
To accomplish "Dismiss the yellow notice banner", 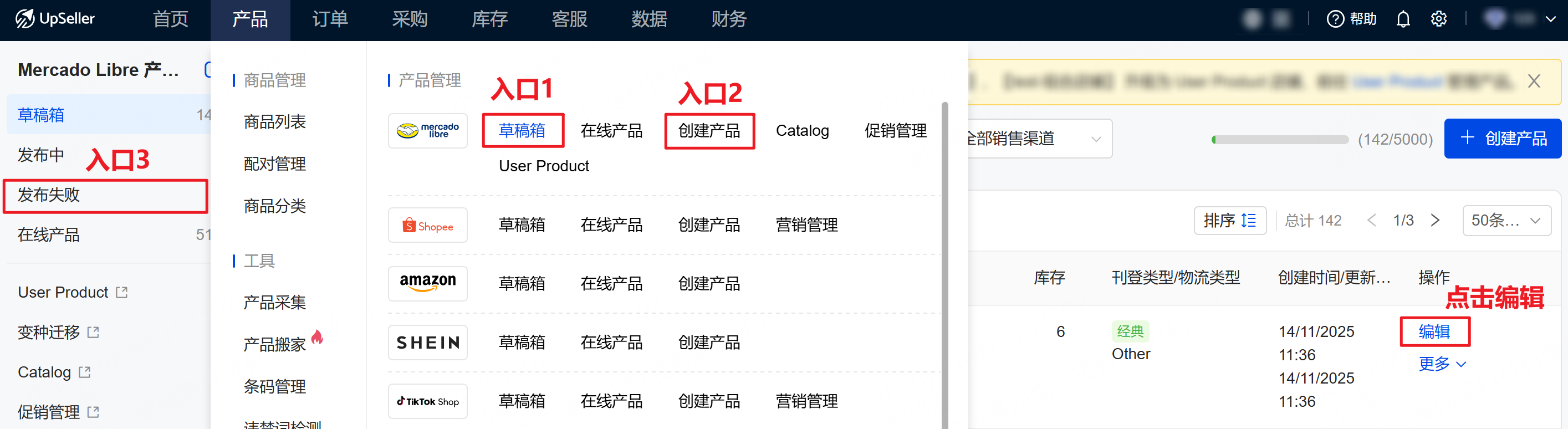I will (x=1533, y=81).
